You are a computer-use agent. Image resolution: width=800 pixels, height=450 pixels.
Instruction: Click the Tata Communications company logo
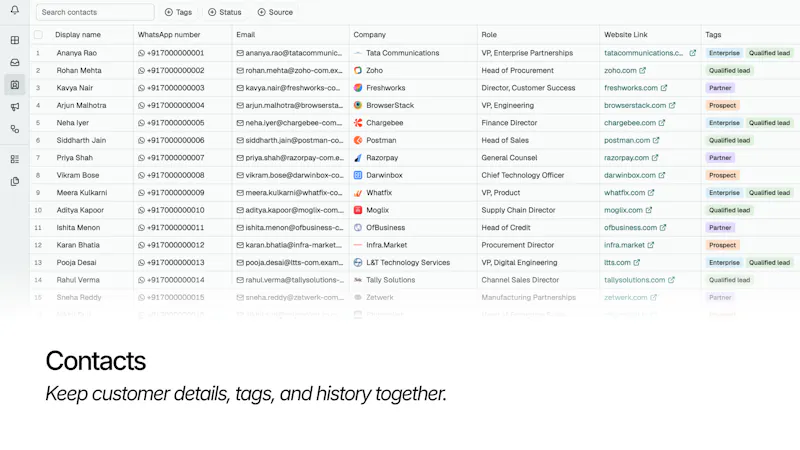pos(358,53)
